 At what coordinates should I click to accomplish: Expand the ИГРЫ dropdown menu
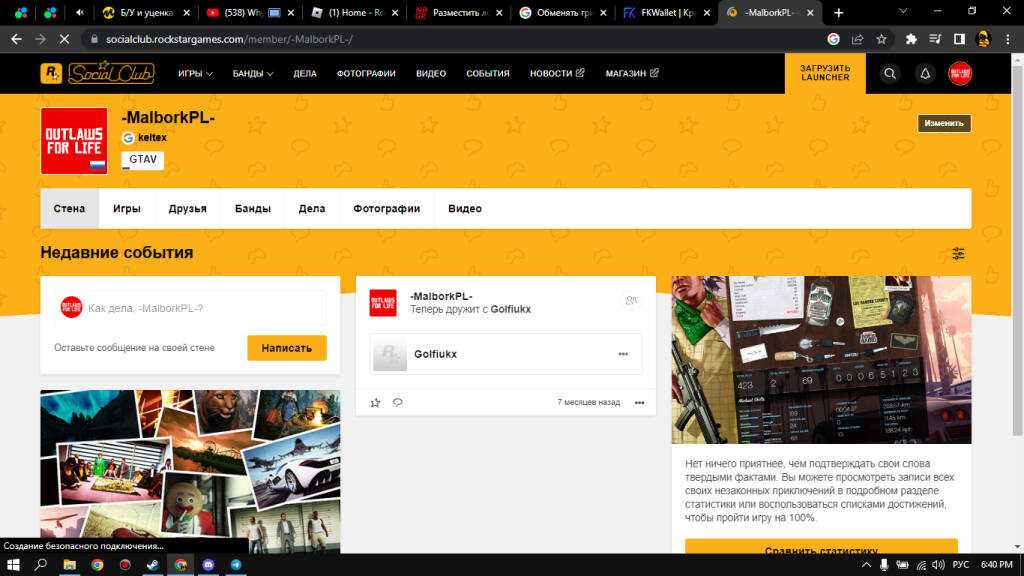click(x=195, y=73)
